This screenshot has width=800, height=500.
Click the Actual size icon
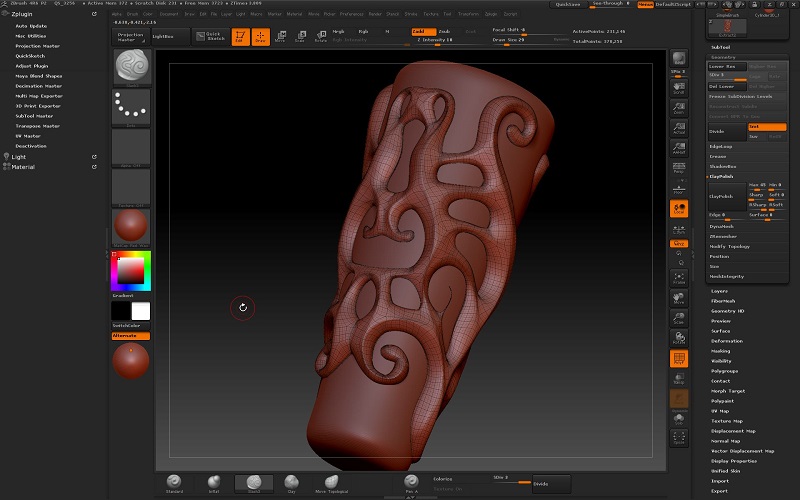679,128
